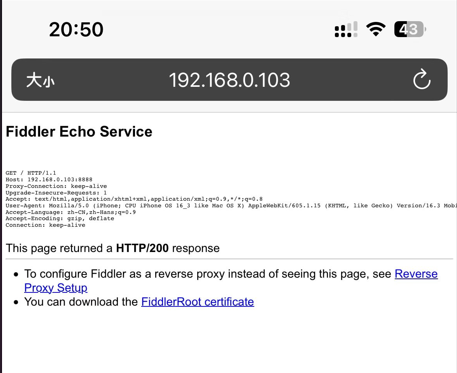457x373 pixels.
Task: Click the Upgrade-Insecure-Requests header line
Action: click(x=56, y=193)
